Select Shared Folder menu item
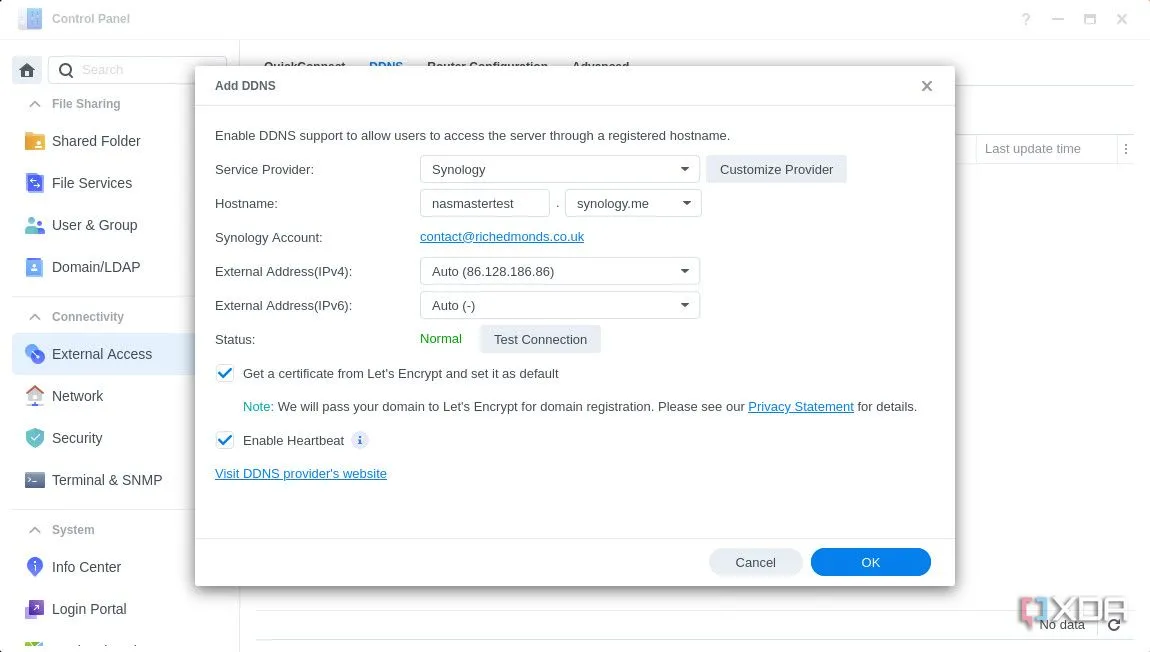 point(103,141)
